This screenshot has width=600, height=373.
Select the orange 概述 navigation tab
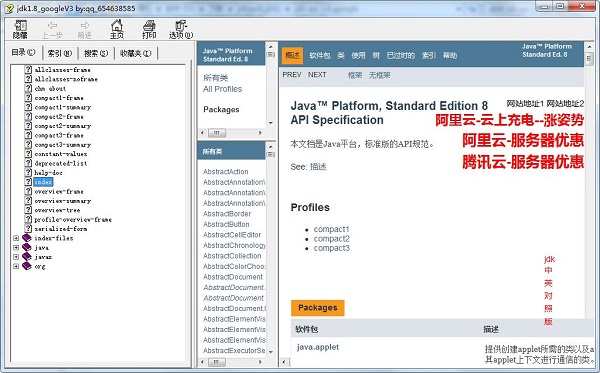tap(292, 55)
